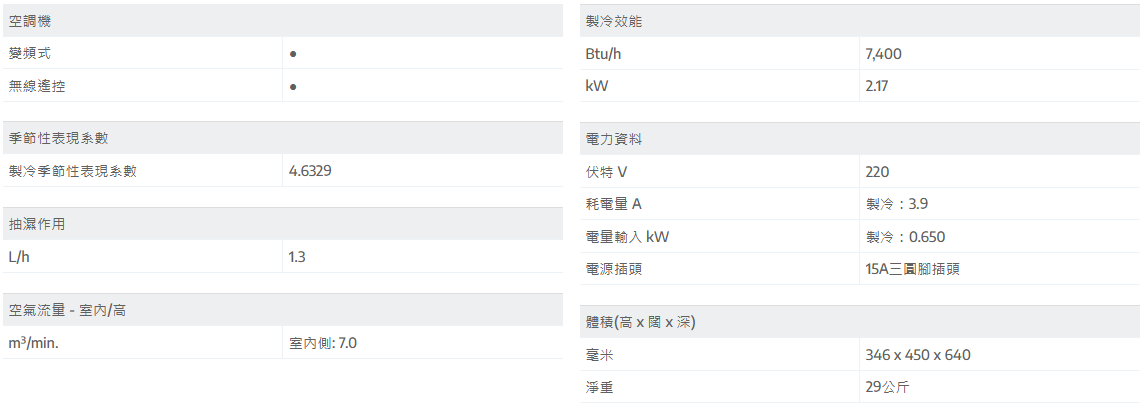Select the 抽濕作用 section header
The width and height of the screenshot is (1146, 409).
click(x=37, y=224)
